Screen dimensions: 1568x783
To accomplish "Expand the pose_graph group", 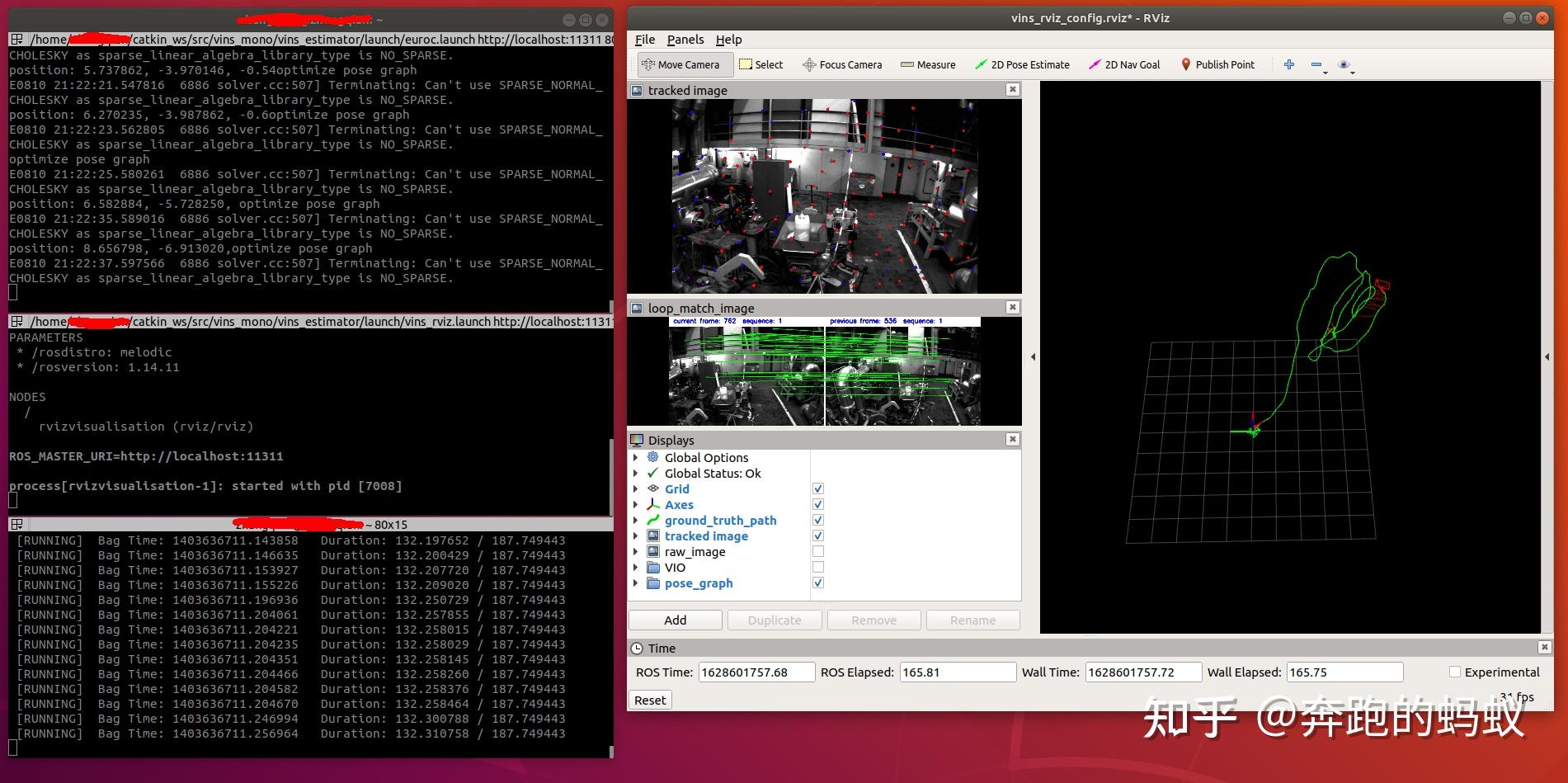I will point(635,583).
